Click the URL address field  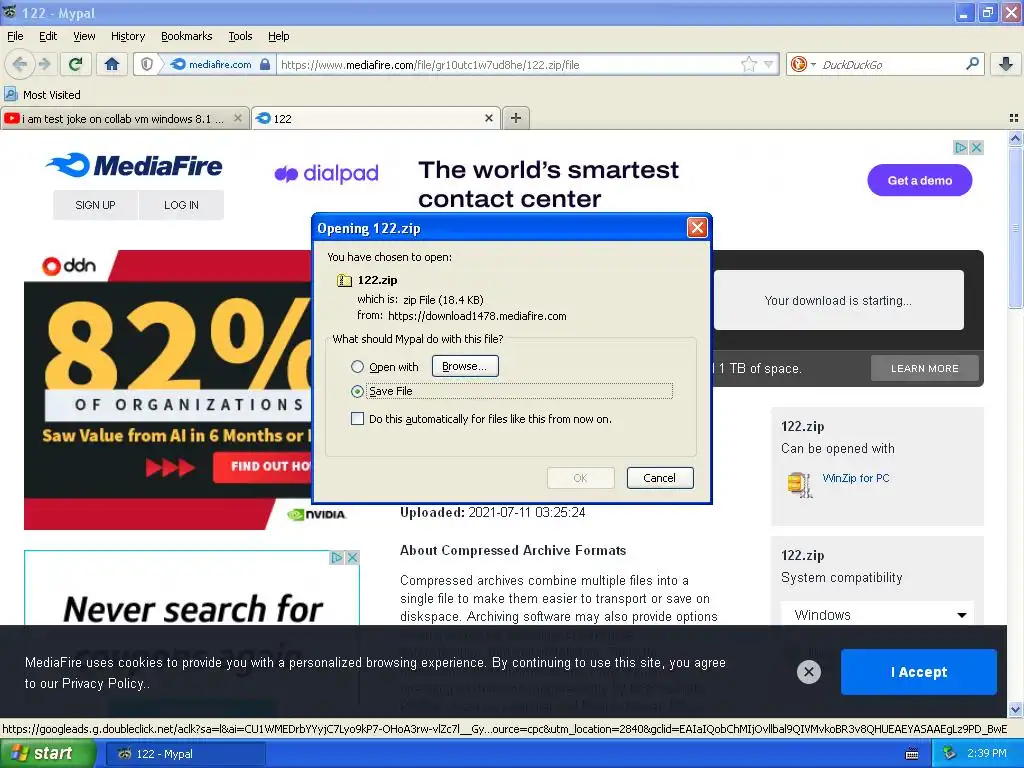point(507,64)
